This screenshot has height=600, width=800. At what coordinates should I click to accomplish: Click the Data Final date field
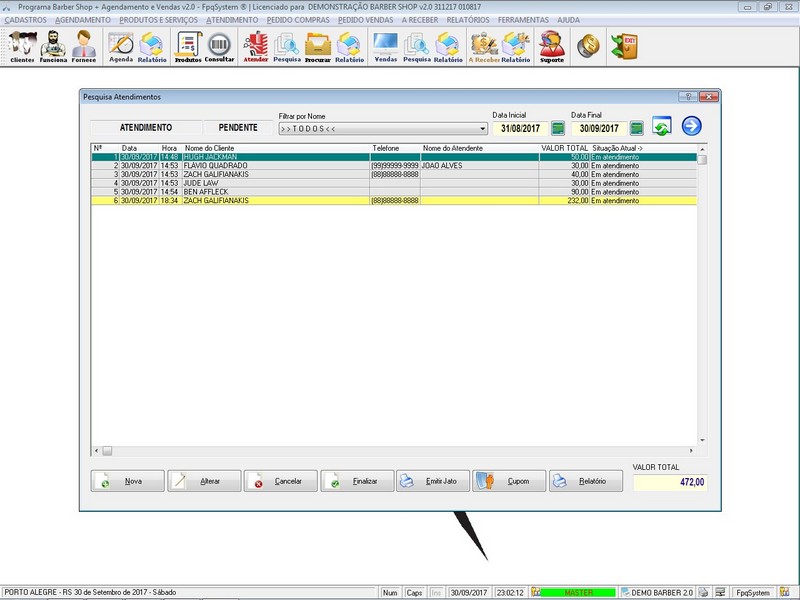click(598, 128)
